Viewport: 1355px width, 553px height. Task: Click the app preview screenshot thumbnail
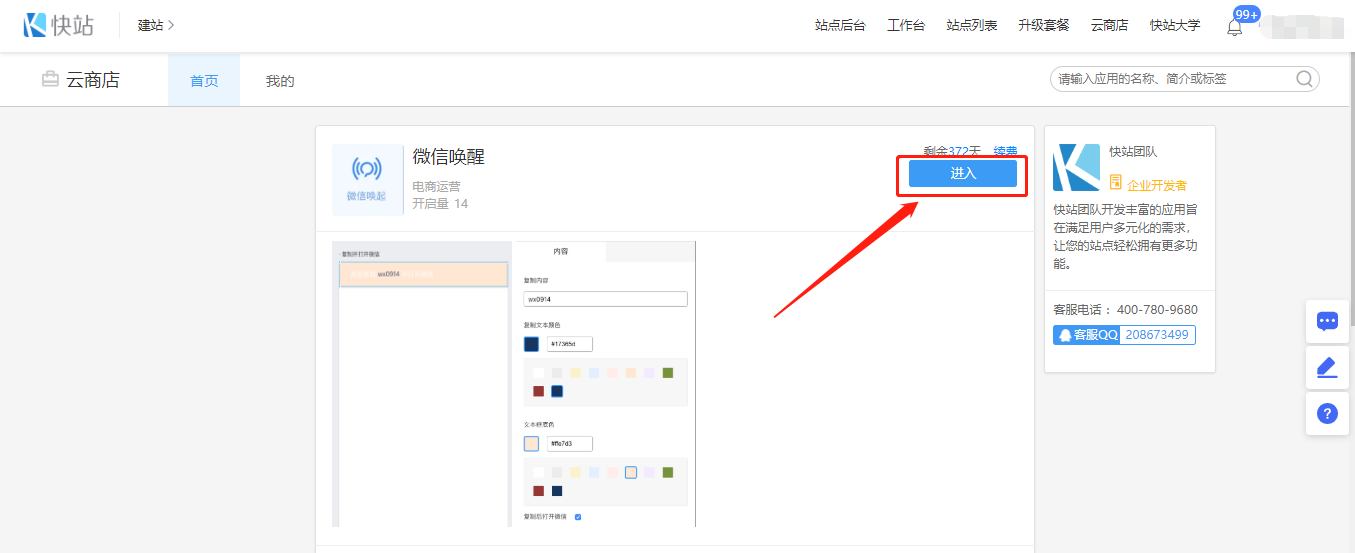[x=514, y=384]
